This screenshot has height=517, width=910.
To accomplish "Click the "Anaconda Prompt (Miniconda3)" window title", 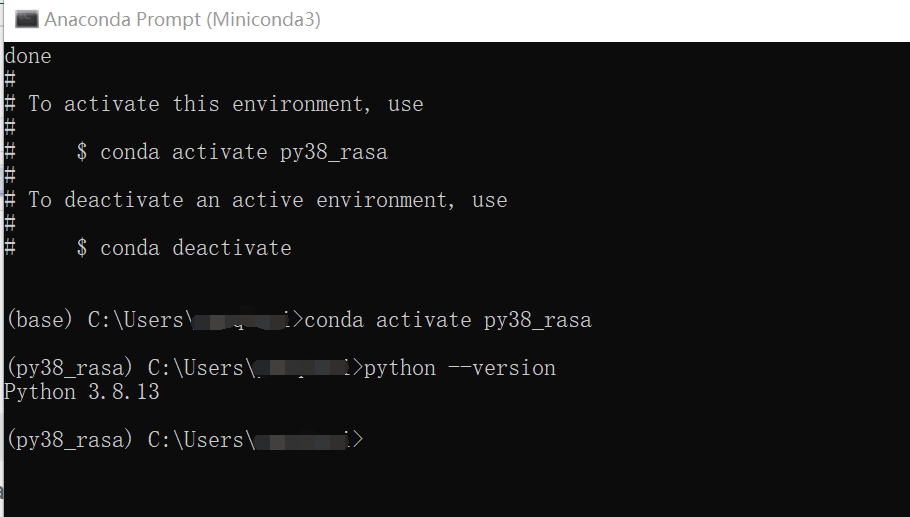I will click(x=182, y=19).
